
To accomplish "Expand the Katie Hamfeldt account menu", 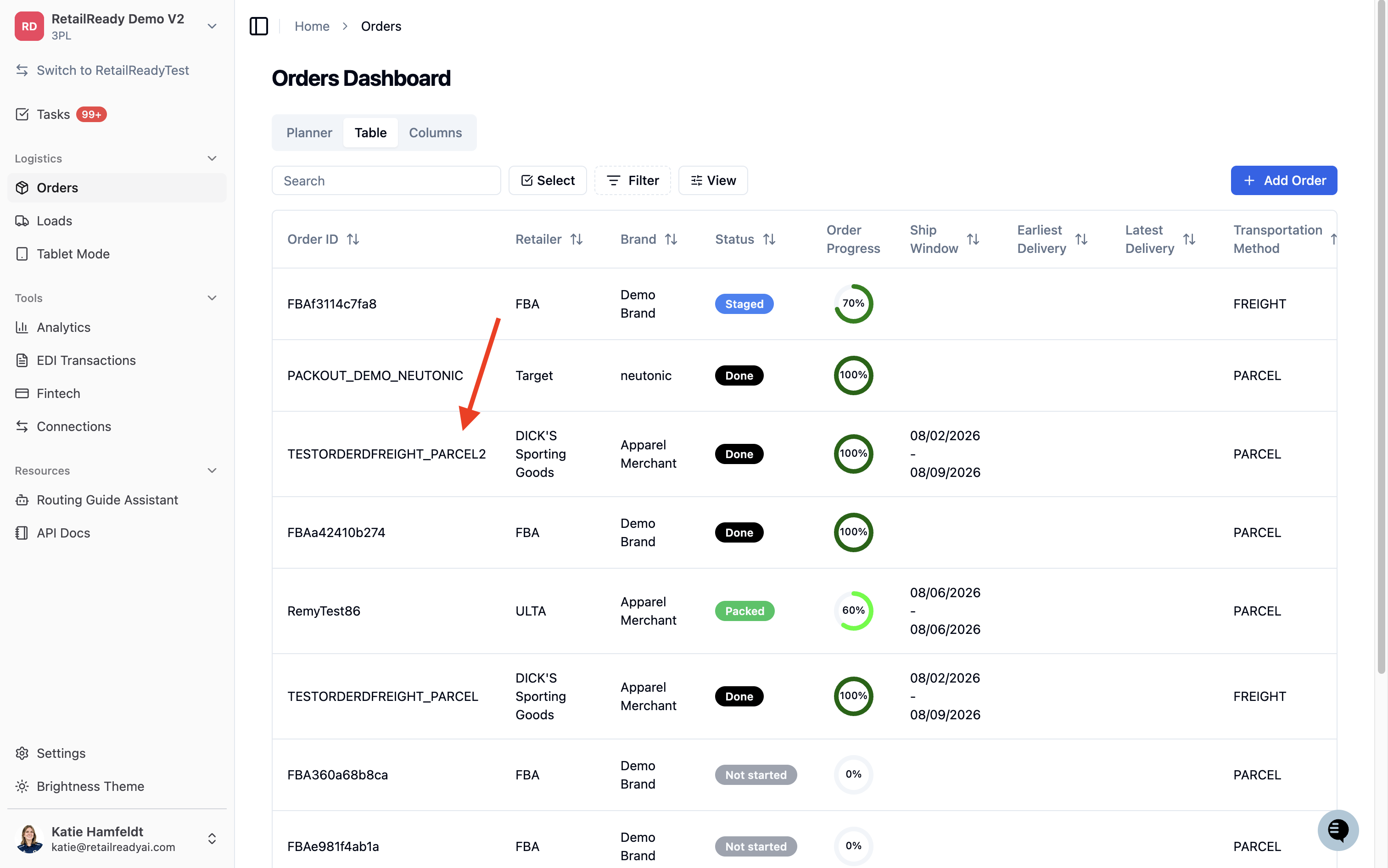I will click(x=212, y=839).
